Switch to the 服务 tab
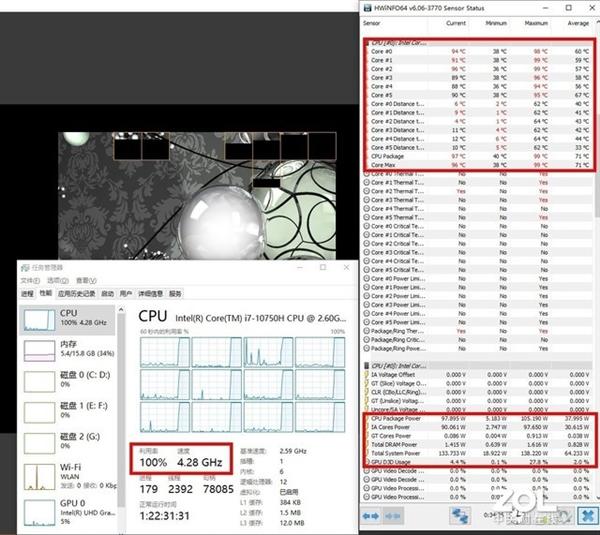 coord(175,294)
